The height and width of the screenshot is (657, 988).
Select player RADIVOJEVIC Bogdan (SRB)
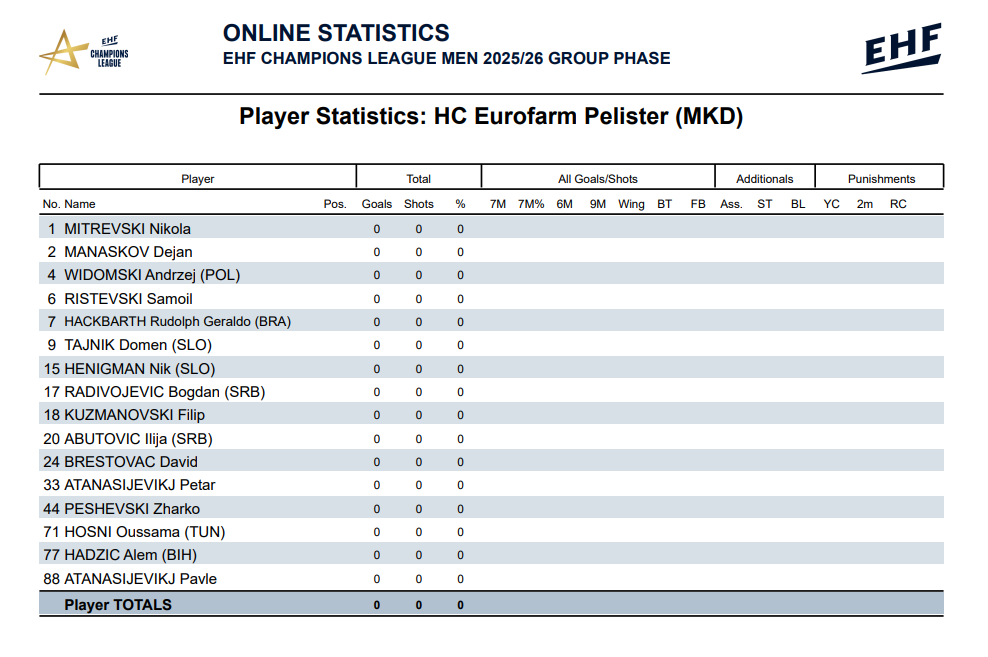coord(164,392)
